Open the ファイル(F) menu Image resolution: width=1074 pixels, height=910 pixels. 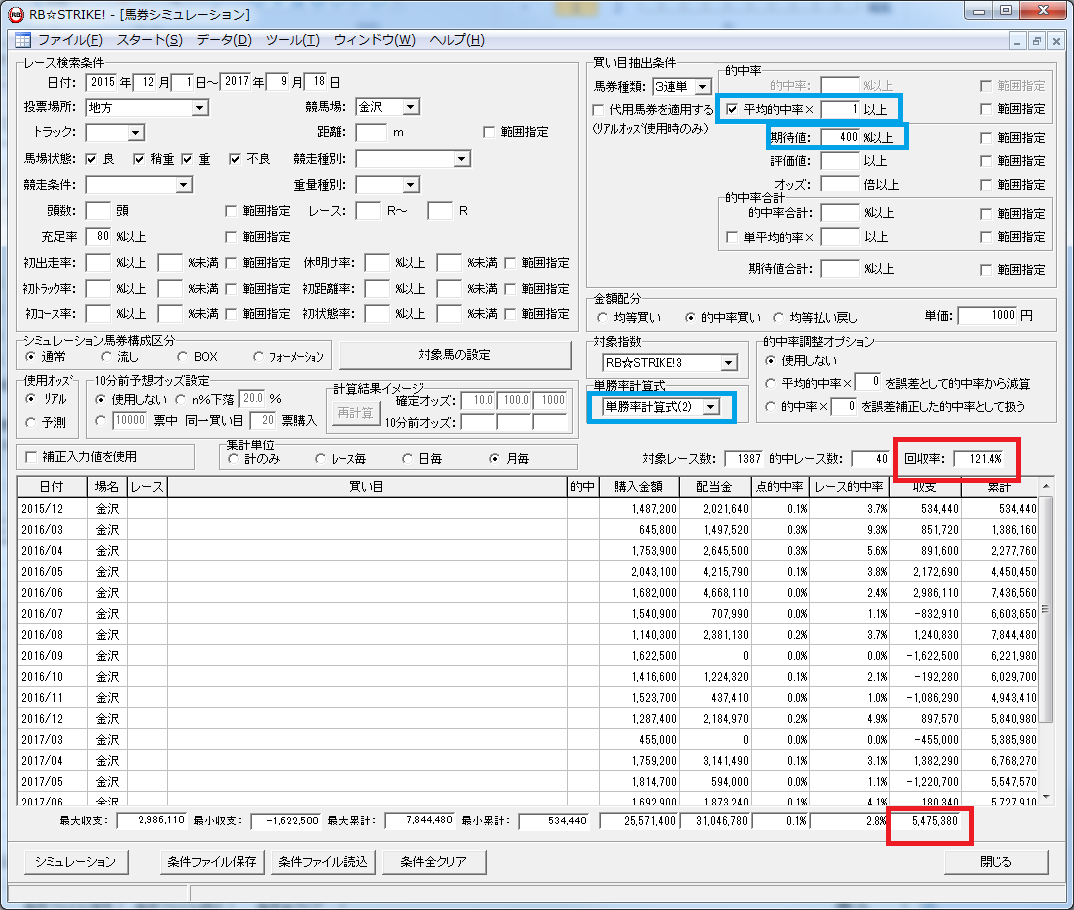[70, 40]
